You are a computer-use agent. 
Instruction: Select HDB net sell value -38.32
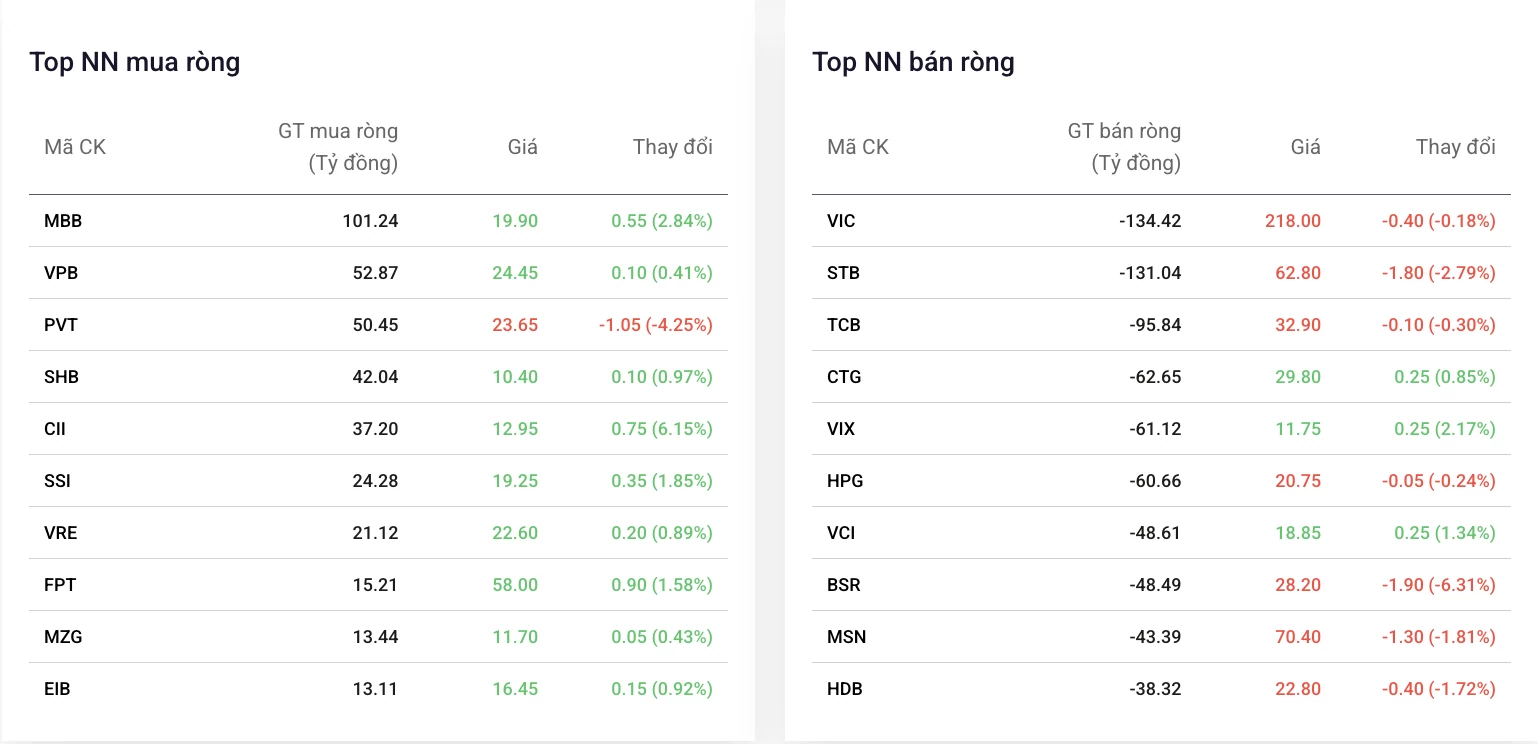tap(1155, 689)
